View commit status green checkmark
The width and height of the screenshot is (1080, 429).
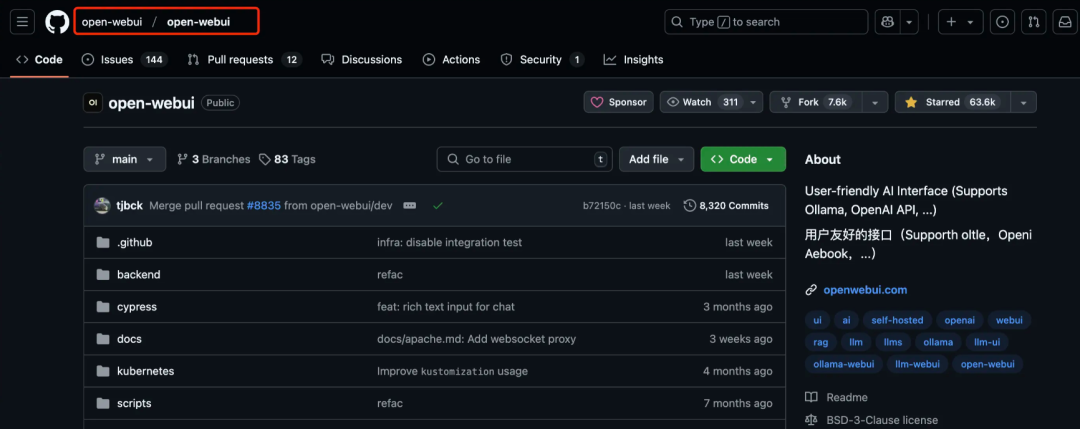point(437,205)
